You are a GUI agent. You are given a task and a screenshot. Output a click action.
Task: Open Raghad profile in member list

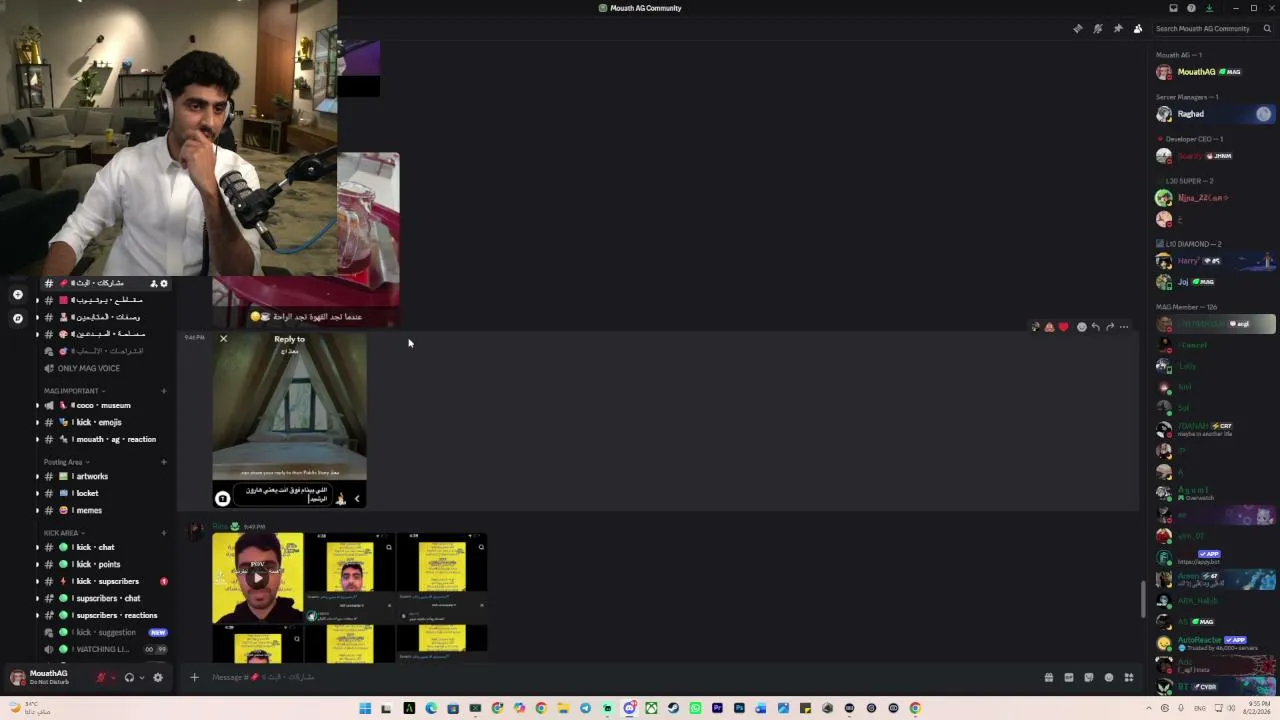1214,114
